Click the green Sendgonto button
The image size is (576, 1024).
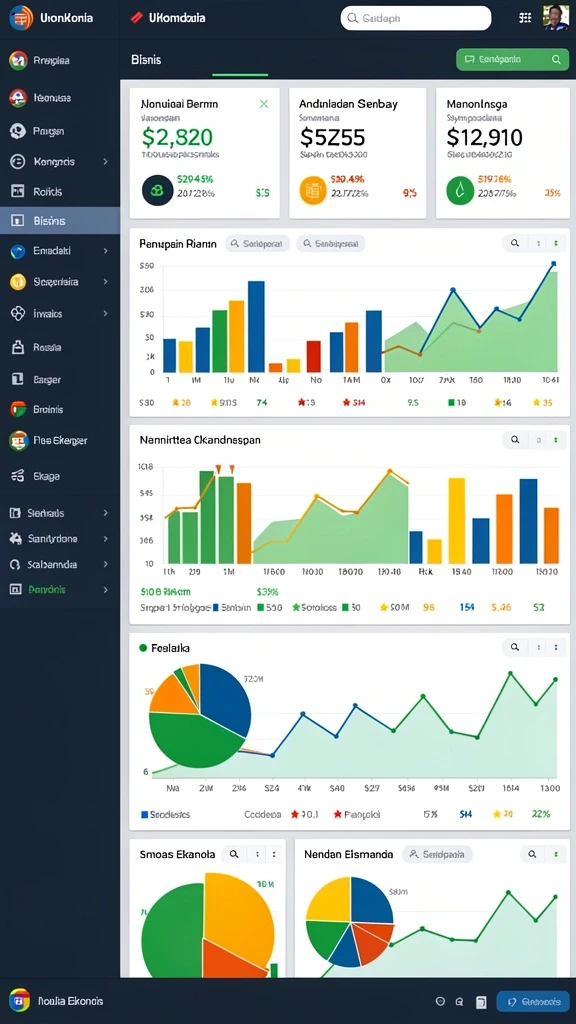(512, 59)
